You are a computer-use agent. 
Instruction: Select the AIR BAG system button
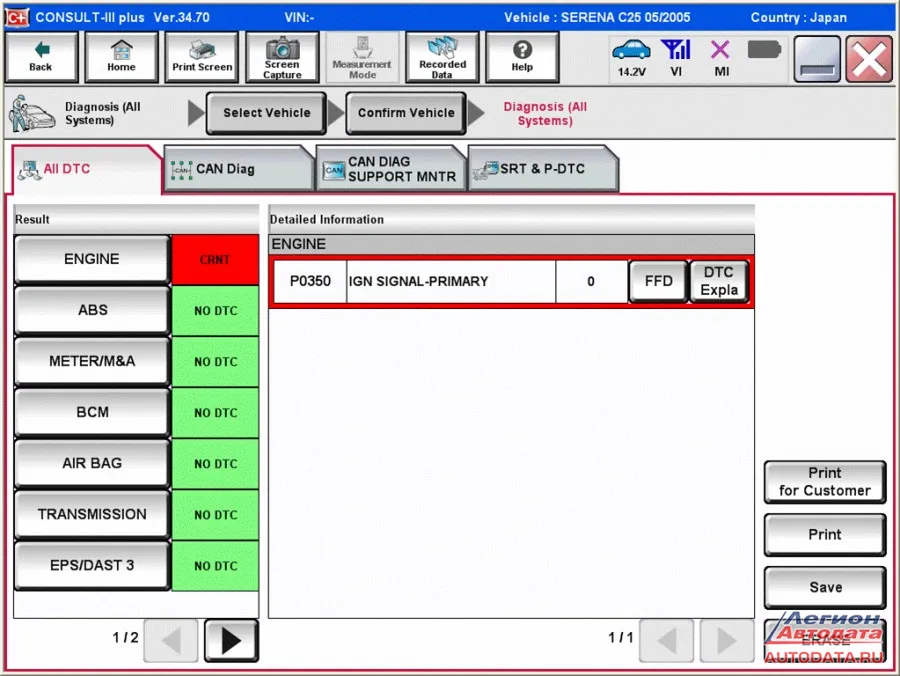click(x=92, y=464)
